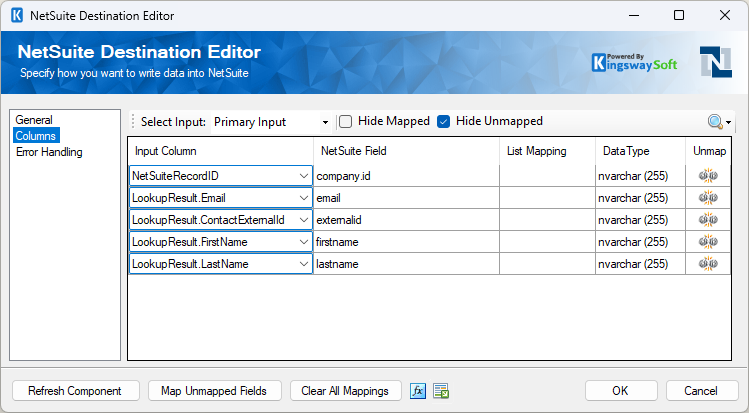The width and height of the screenshot is (749, 413).
Task: Click the nvarchar (255) cell for externalid
Action: [x=641, y=220]
